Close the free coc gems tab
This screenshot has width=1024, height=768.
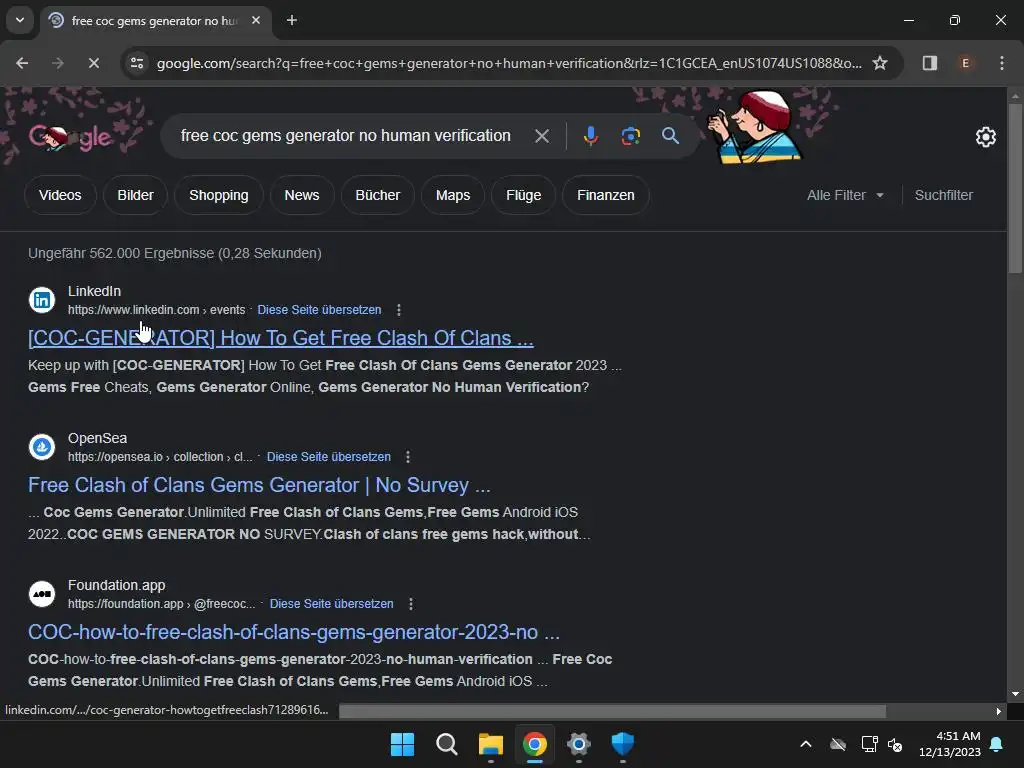point(256,20)
